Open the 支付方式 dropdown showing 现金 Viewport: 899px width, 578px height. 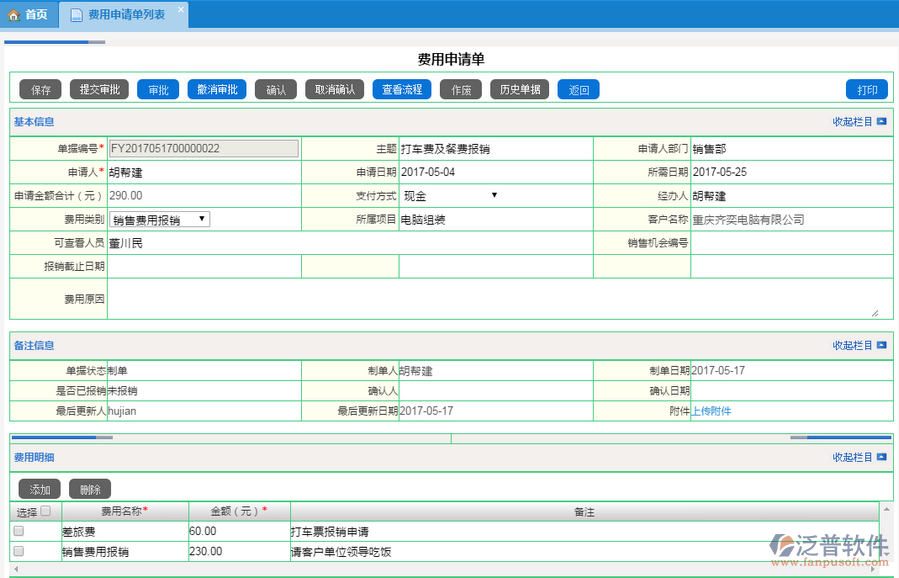coord(450,196)
